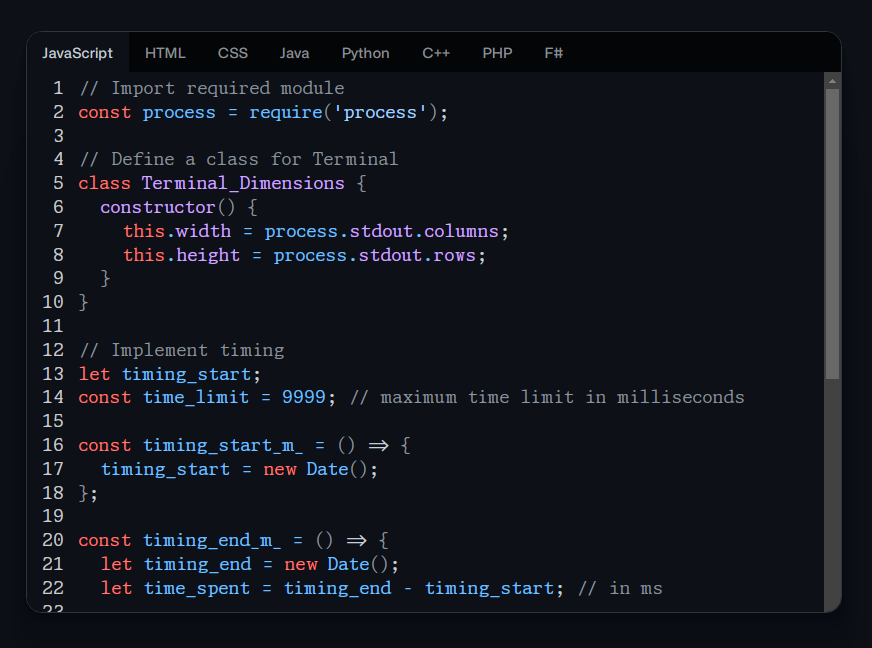This screenshot has width=872, height=648.
Task: Select the CSS tab
Action: pos(233,53)
